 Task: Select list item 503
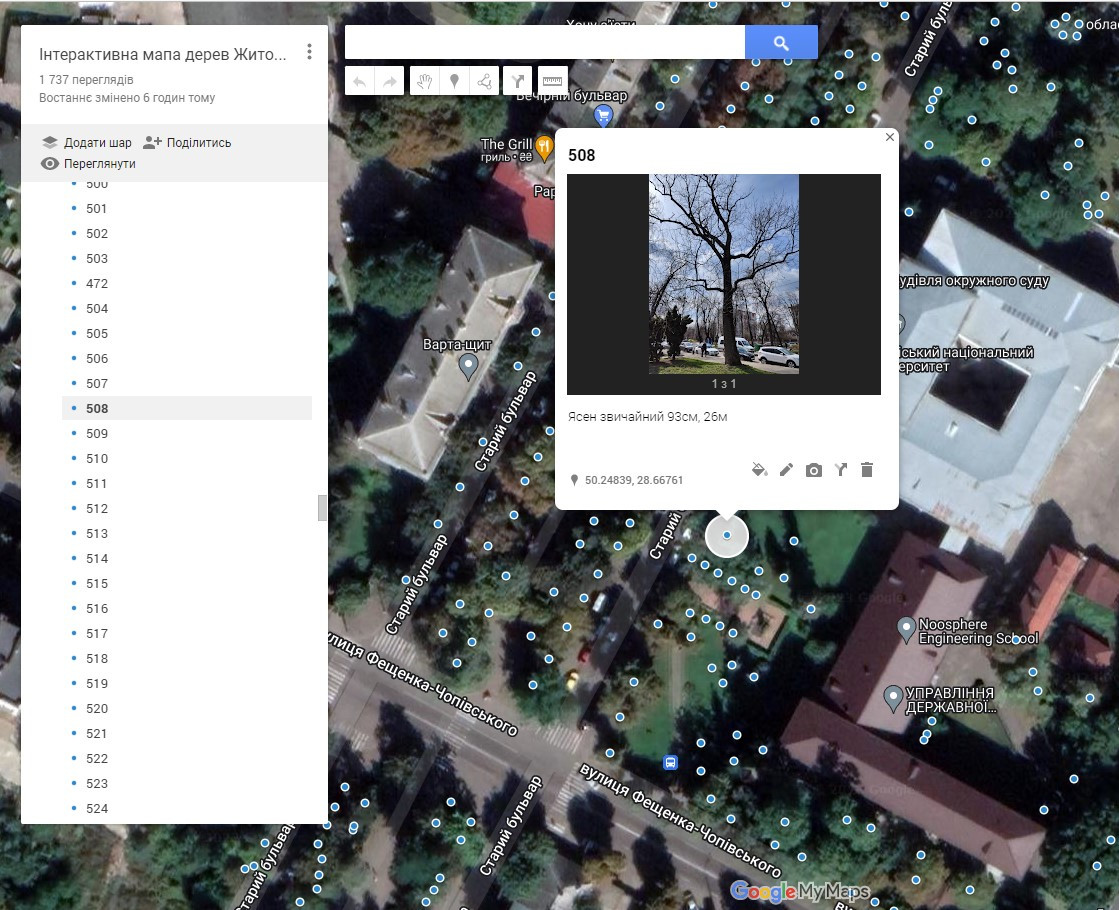[187, 258]
